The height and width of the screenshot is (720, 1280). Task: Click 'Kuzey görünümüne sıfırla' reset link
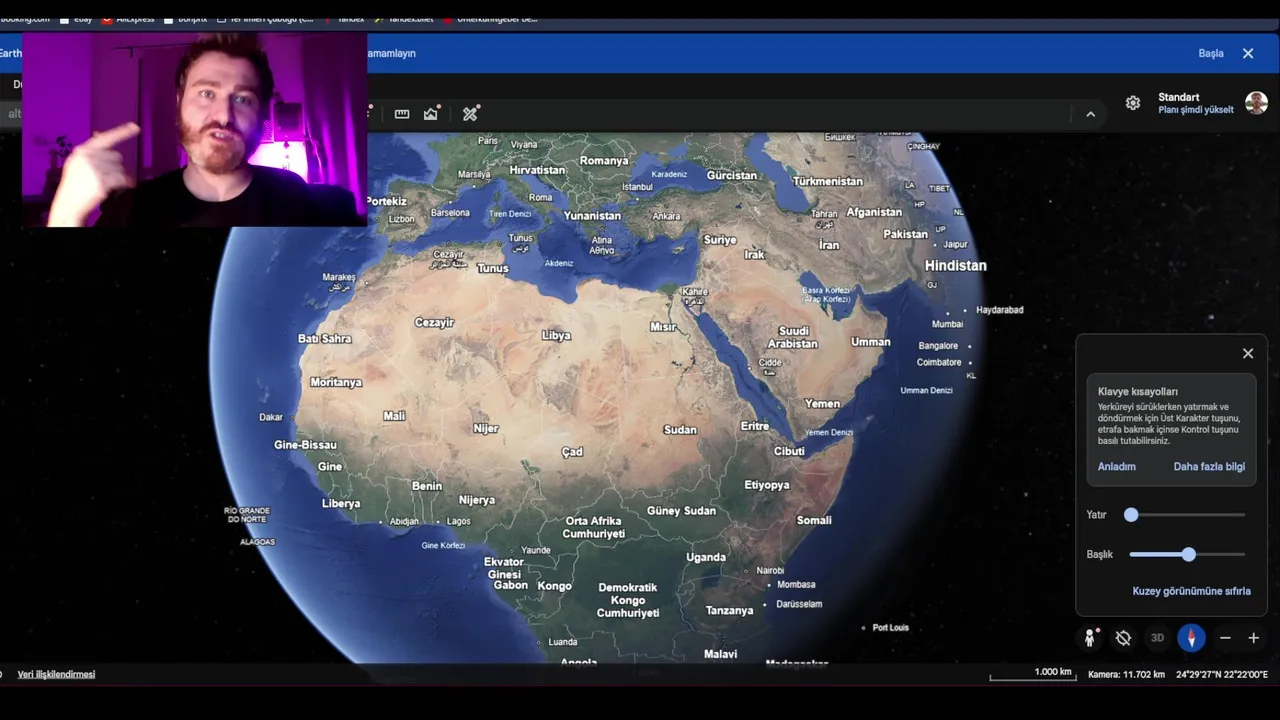(1191, 591)
